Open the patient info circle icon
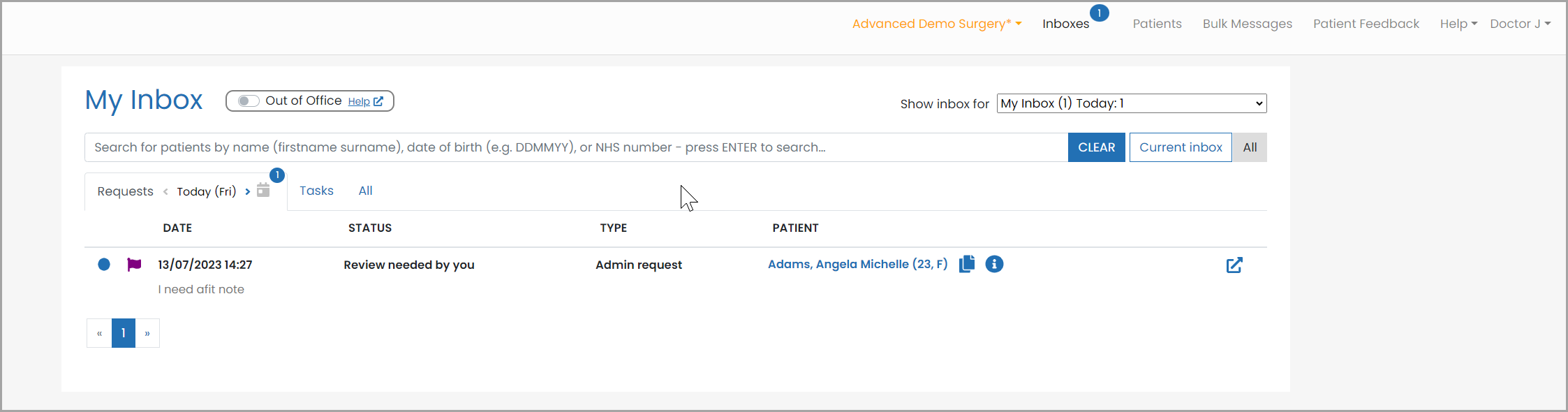 tap(994, 264)
